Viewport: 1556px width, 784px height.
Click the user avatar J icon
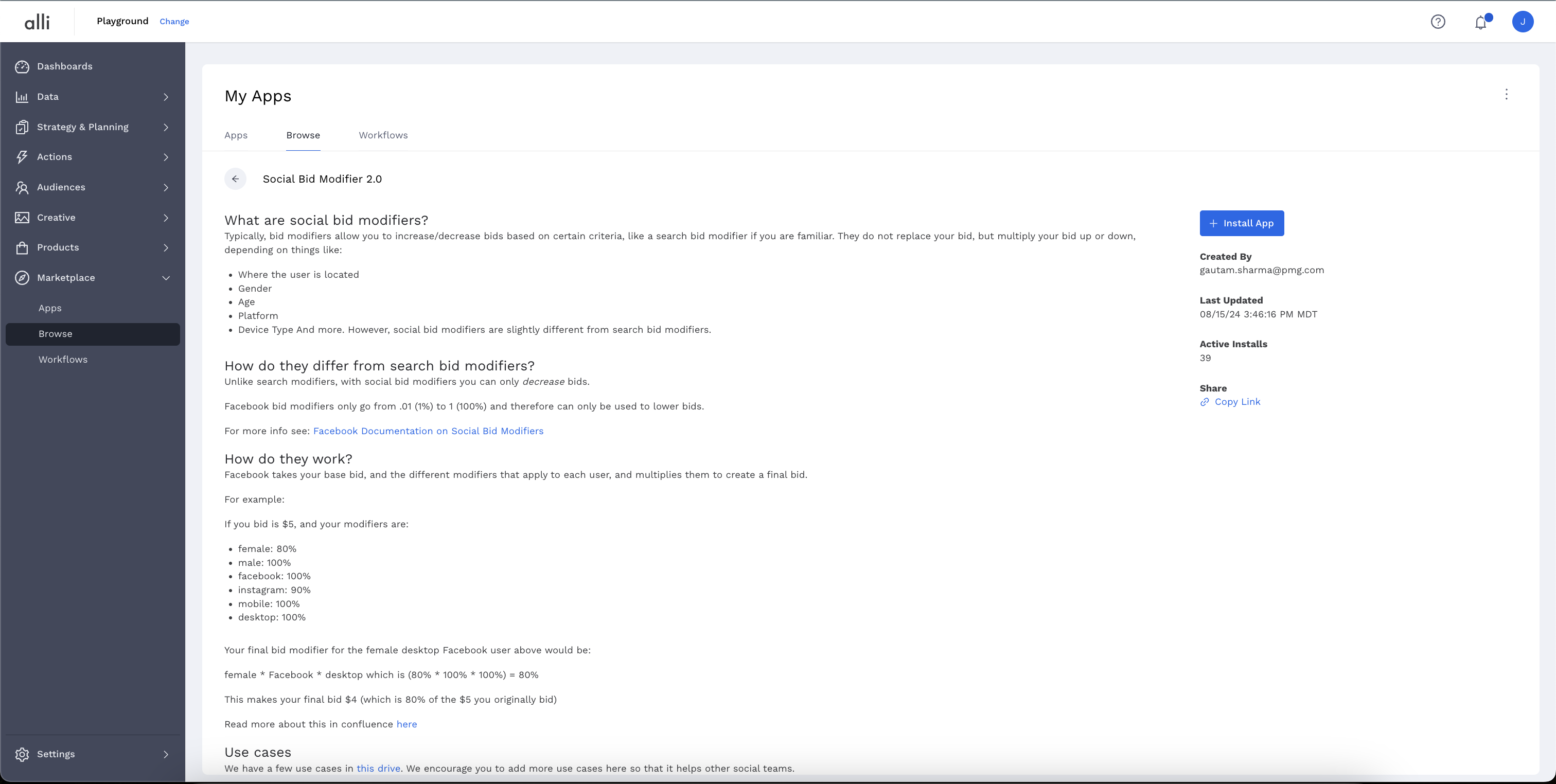coord(1522,22)
